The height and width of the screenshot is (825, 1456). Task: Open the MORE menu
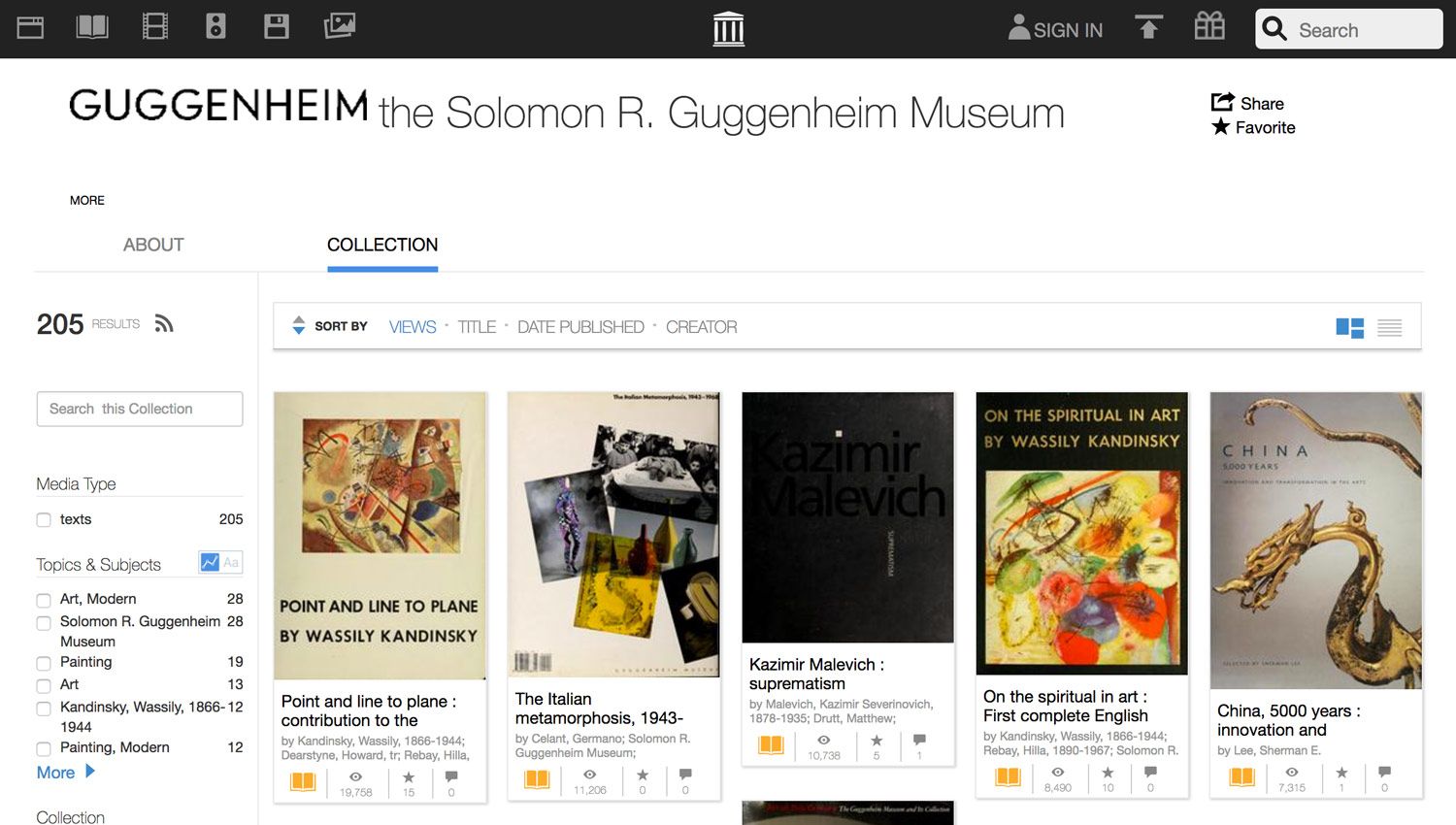(x=87, y=200)
